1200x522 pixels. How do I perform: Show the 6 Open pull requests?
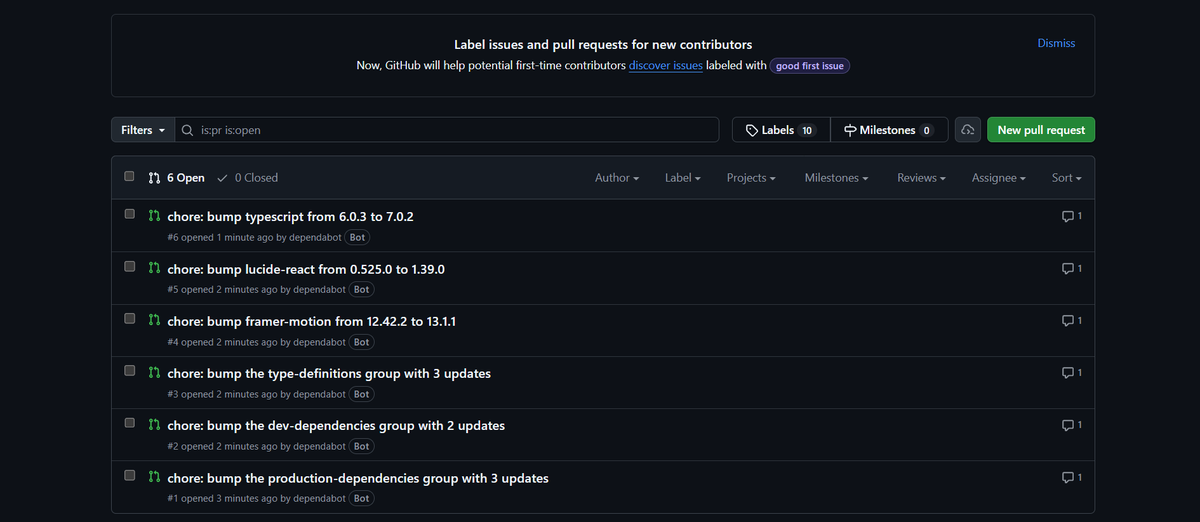[x=176, y=178]
